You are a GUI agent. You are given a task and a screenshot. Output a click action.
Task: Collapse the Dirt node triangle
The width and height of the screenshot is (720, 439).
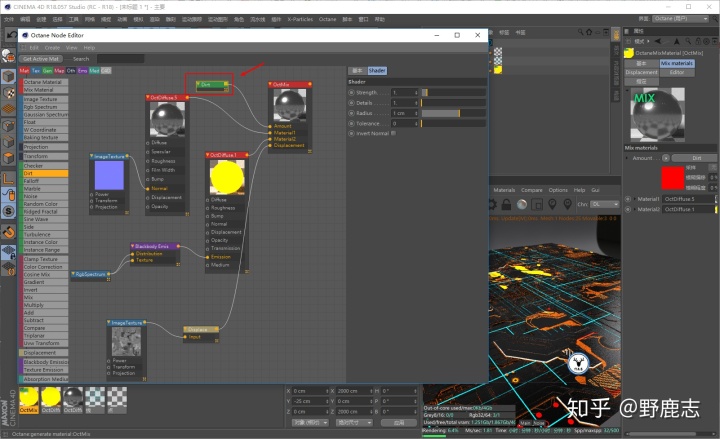pyautogui.click(x=198, y=84)
